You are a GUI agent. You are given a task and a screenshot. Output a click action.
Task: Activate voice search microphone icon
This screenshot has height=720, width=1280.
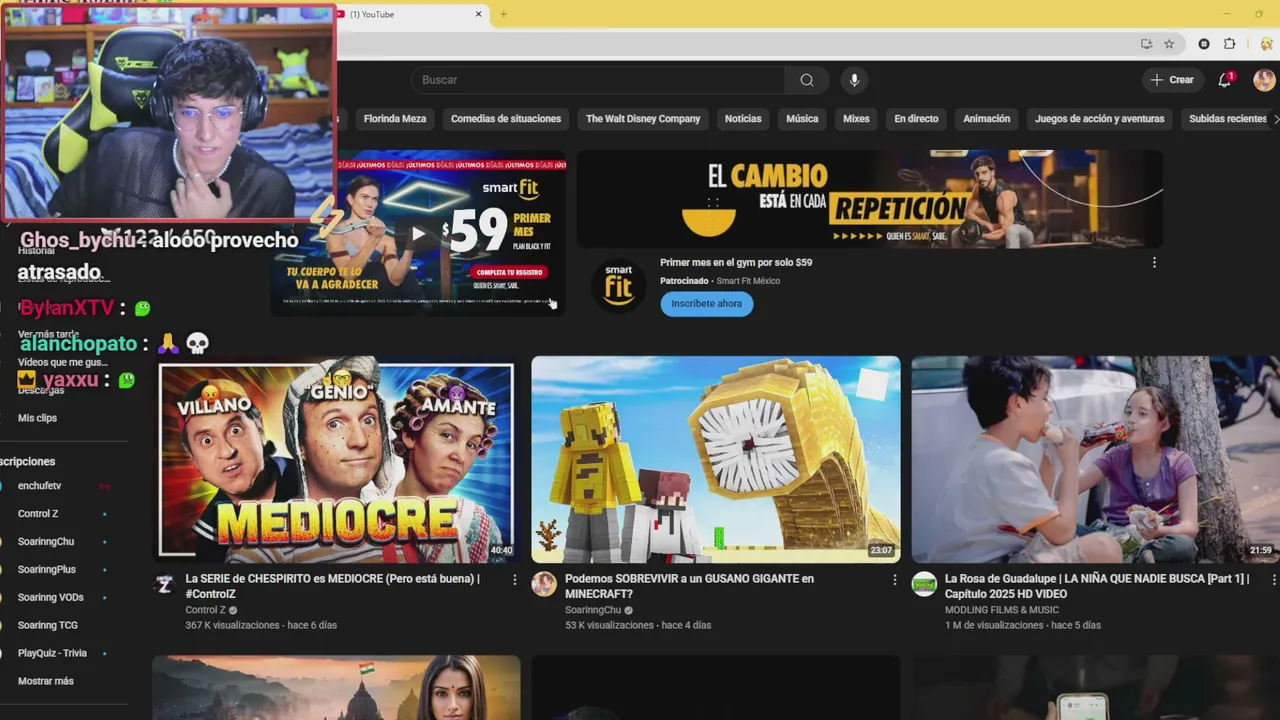click(854, 80)
